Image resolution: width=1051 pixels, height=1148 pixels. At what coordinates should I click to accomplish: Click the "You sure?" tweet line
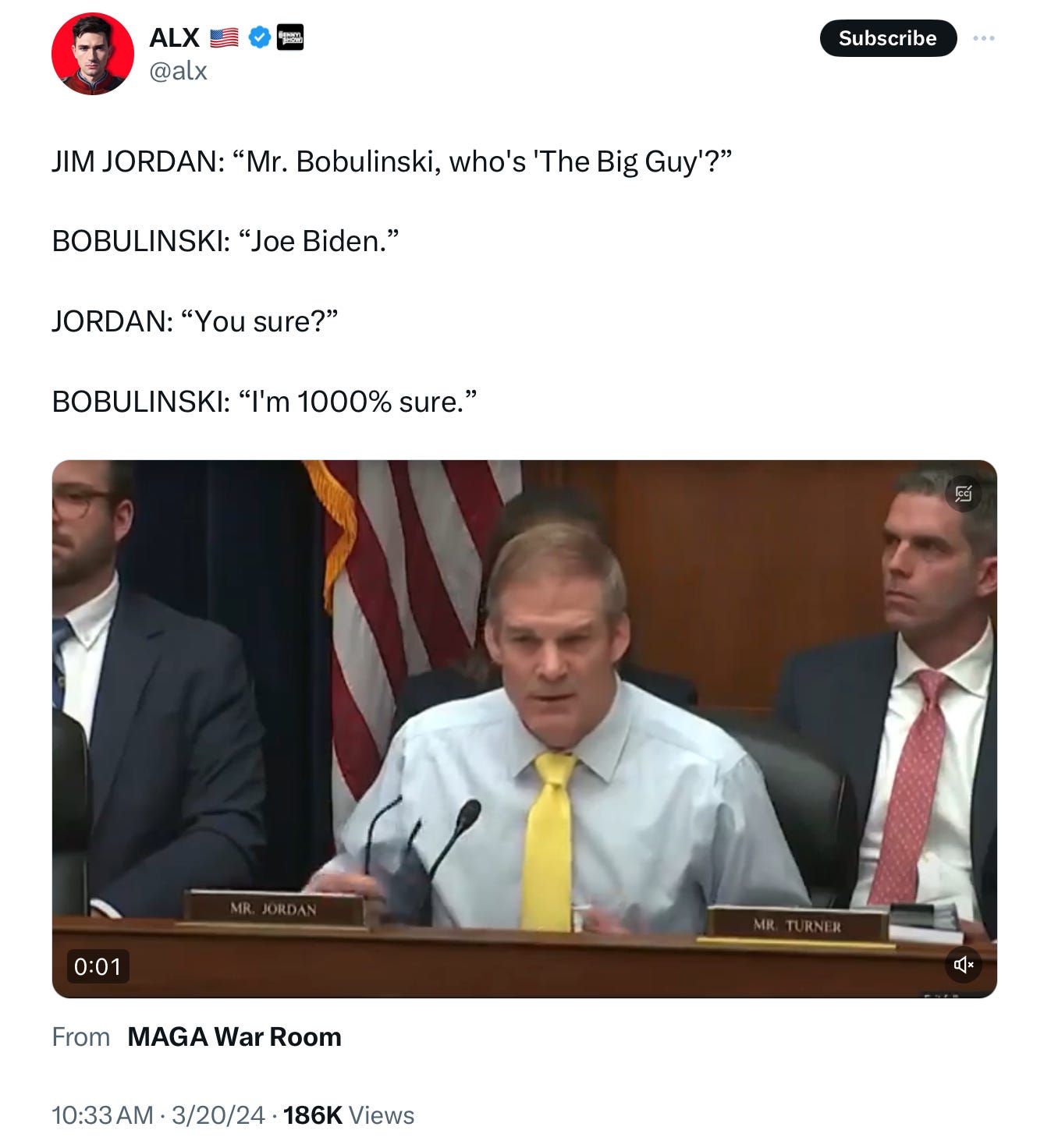(195, 321)
